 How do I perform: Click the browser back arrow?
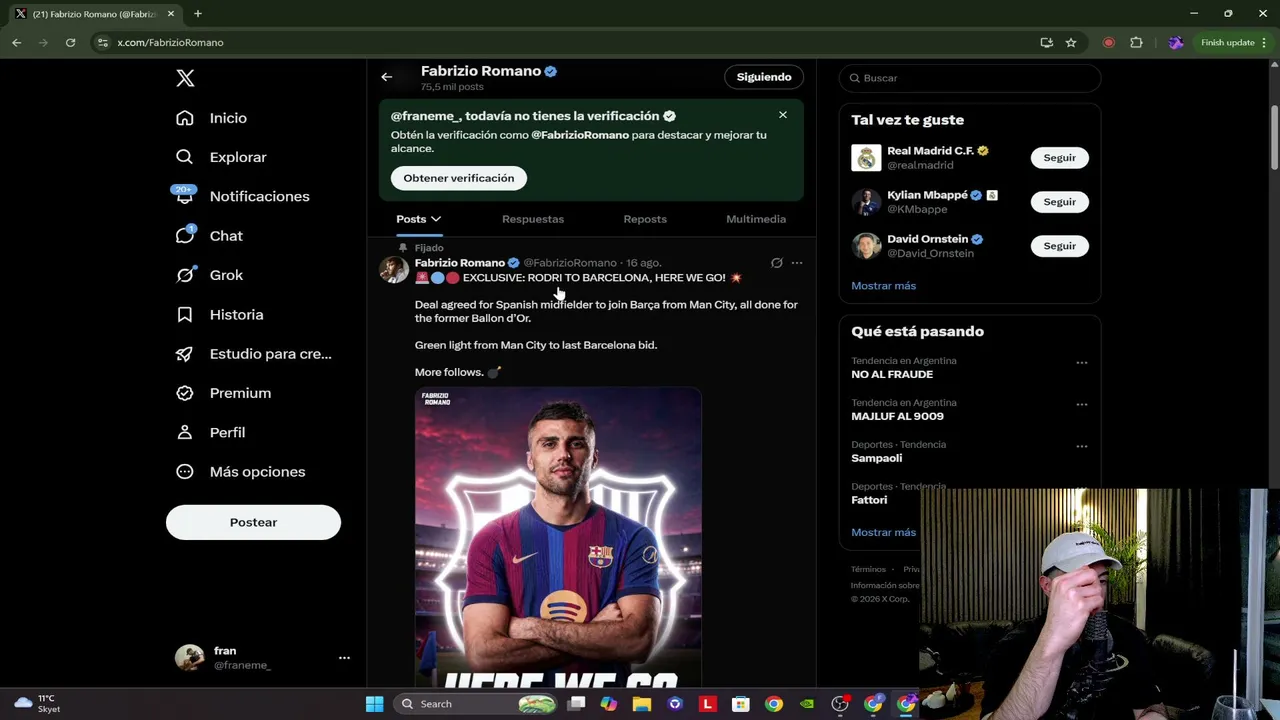[16, 43]
